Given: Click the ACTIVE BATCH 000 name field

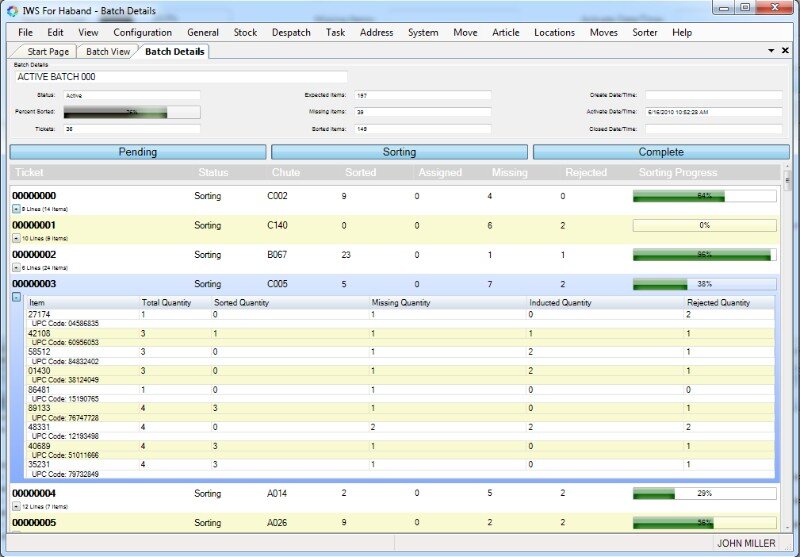Looking at the screenshot, I should pos(180,76).
